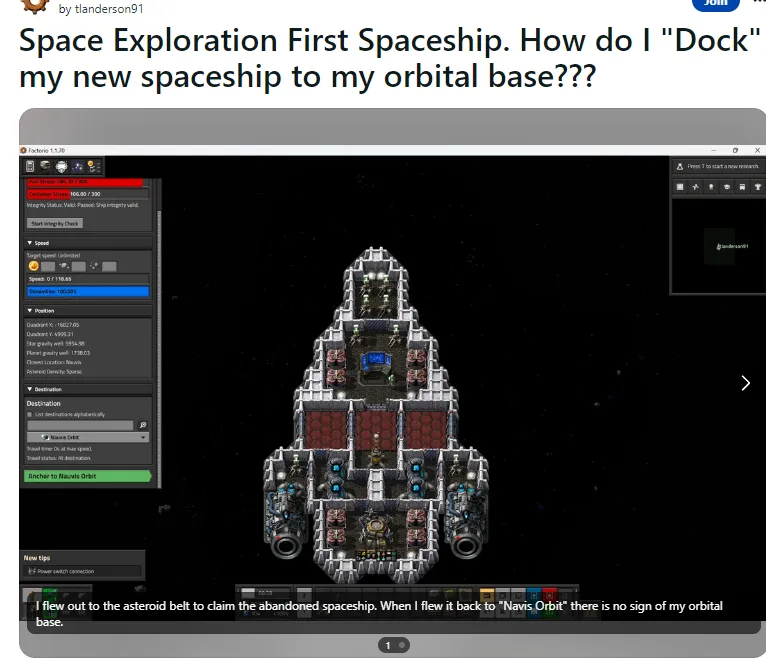Toggle List destinations alphabetically checkbox

29,414
